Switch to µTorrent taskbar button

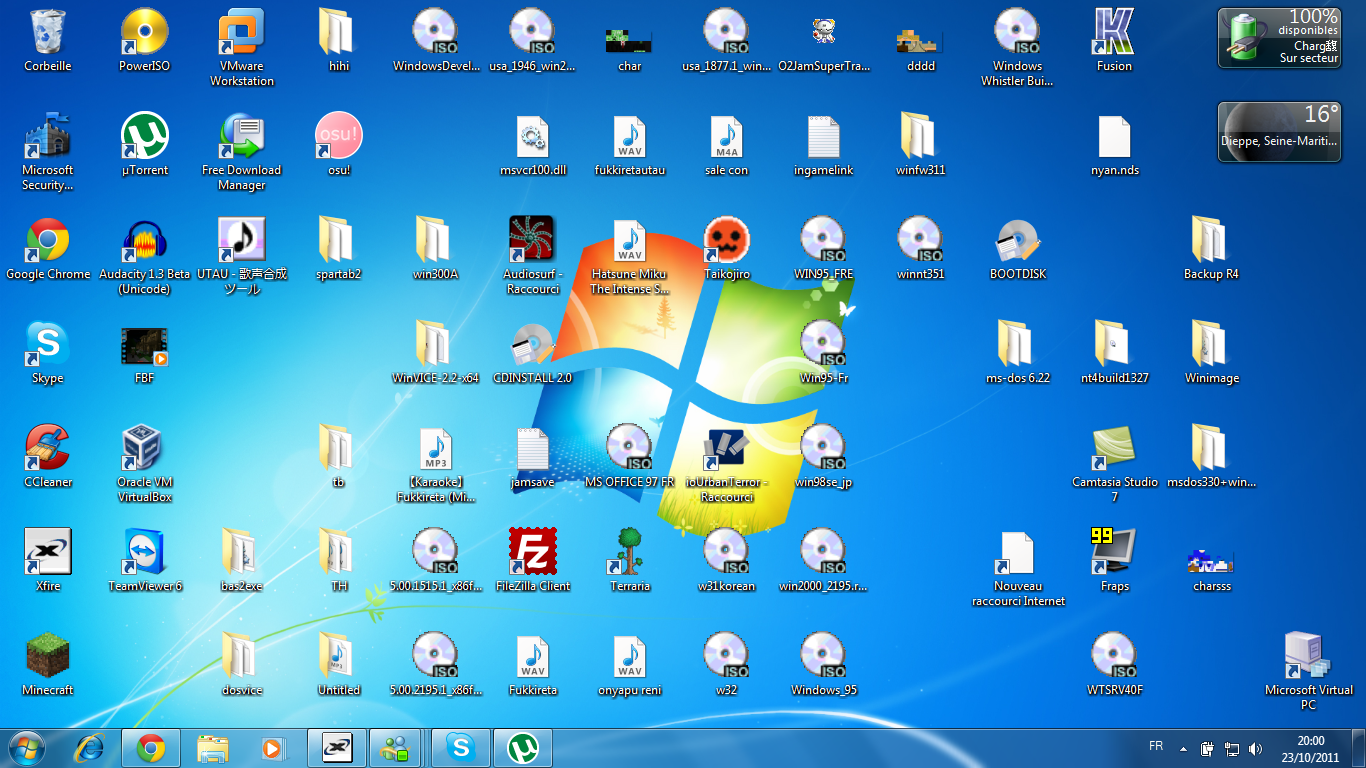click(522, 747)
